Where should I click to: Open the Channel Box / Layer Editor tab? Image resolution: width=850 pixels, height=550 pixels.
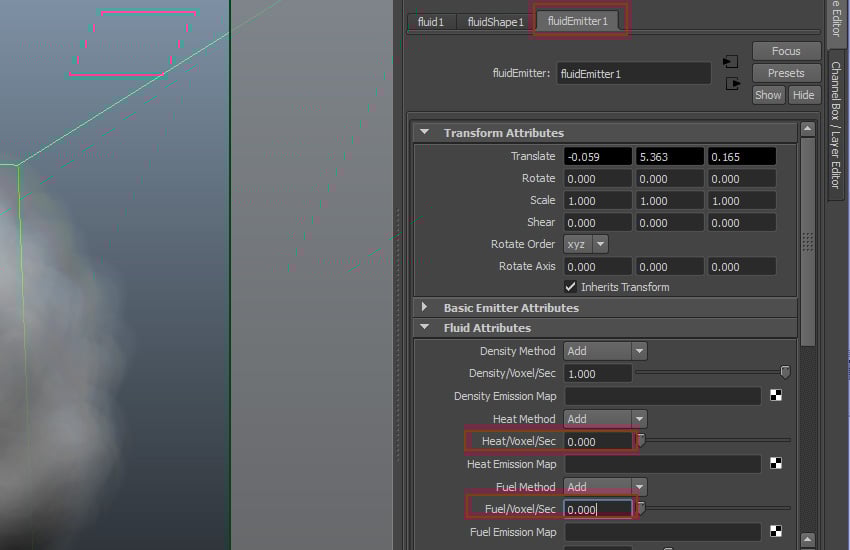[836, 125]
